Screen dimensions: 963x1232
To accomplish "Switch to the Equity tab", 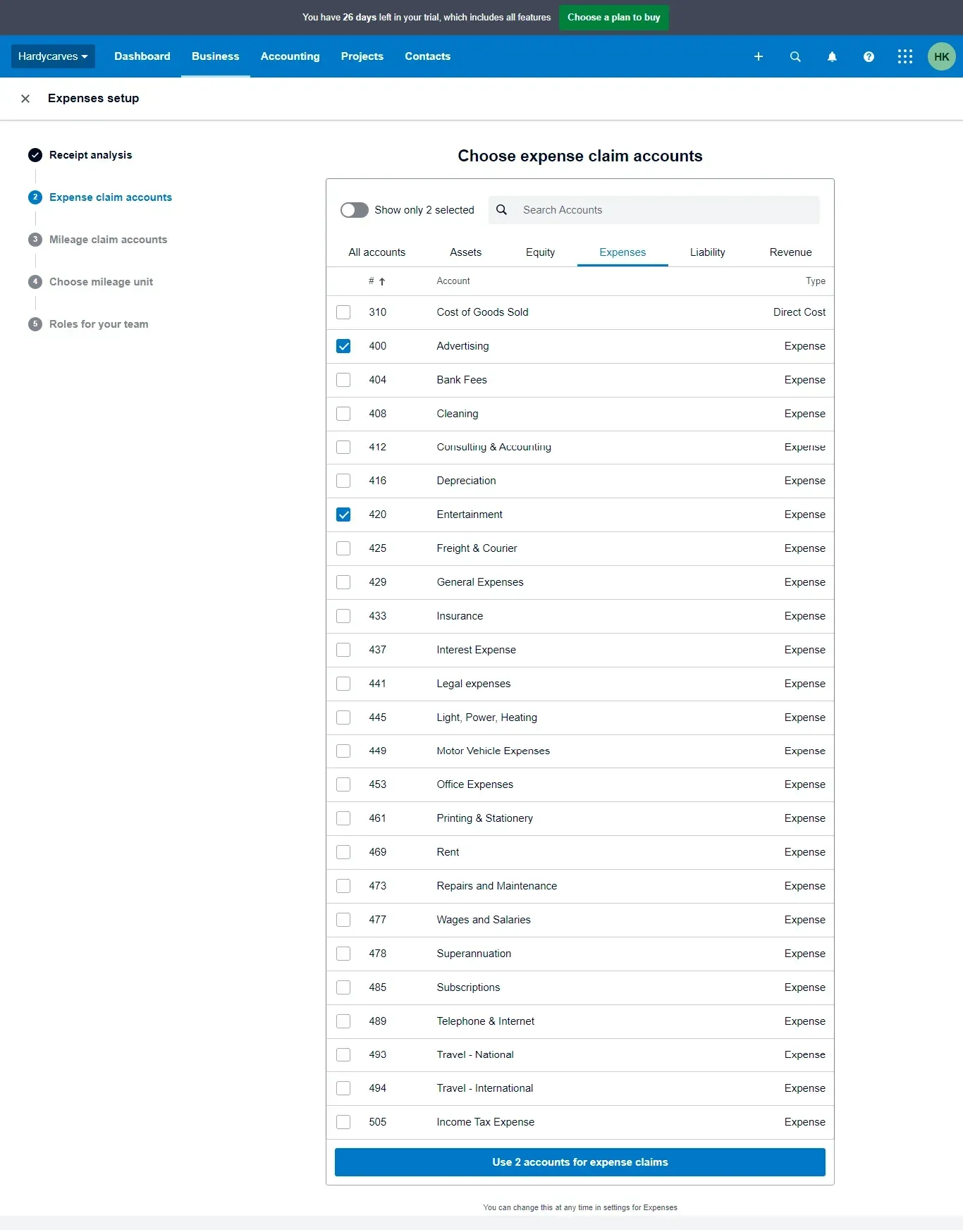I will [541, 252].
